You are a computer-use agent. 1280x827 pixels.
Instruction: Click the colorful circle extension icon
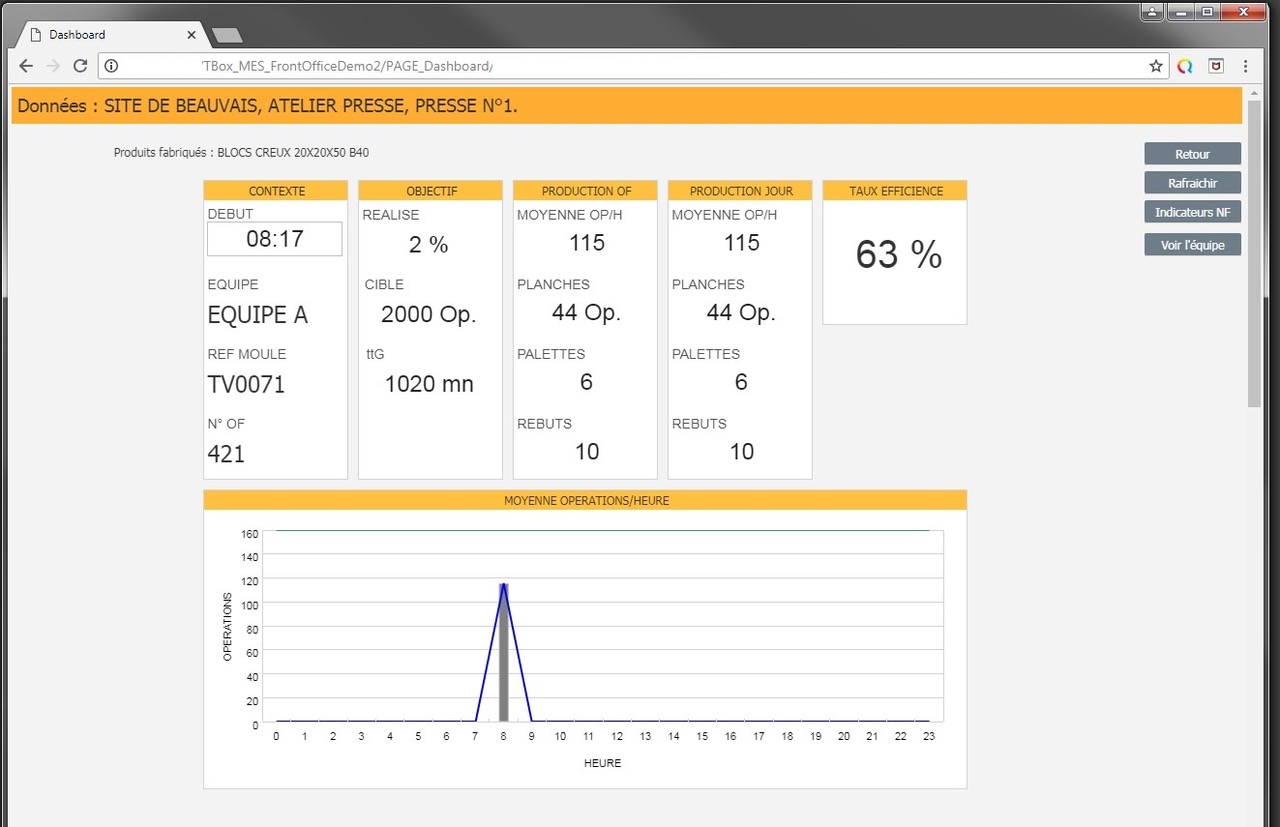[x=1185, y=66]
